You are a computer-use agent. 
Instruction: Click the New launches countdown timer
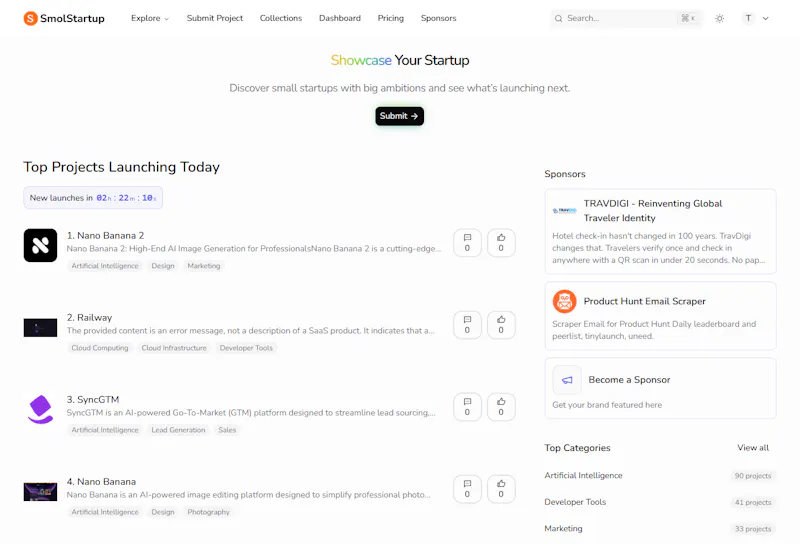pos(93,198)
